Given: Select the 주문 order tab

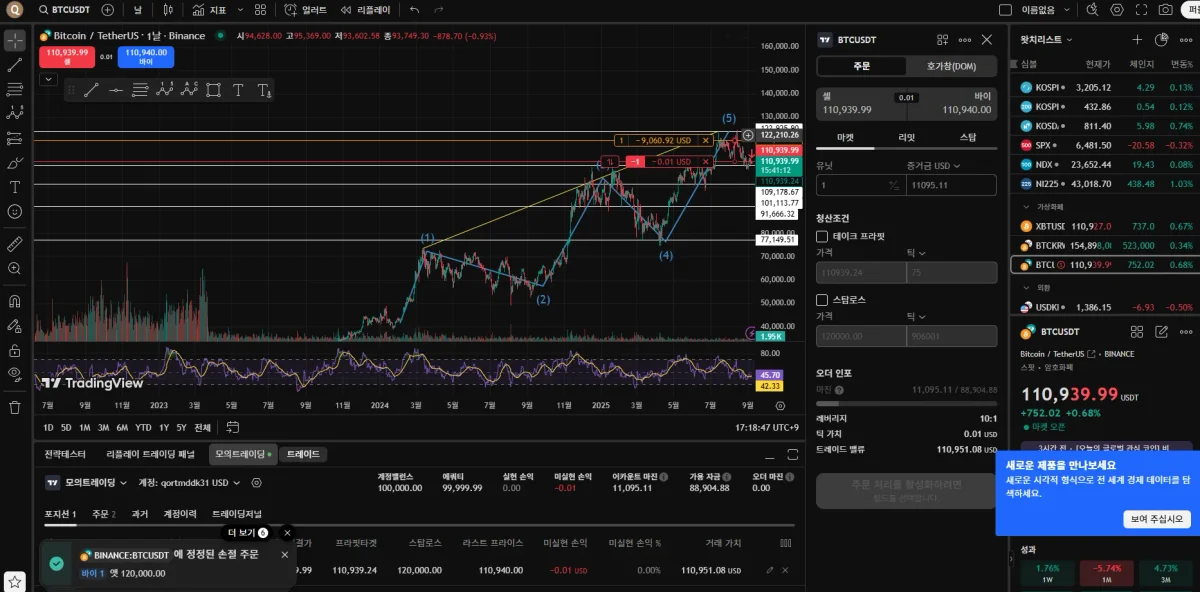Looking at the screenshot, I should pyautogui.click(x=862, y=66).
